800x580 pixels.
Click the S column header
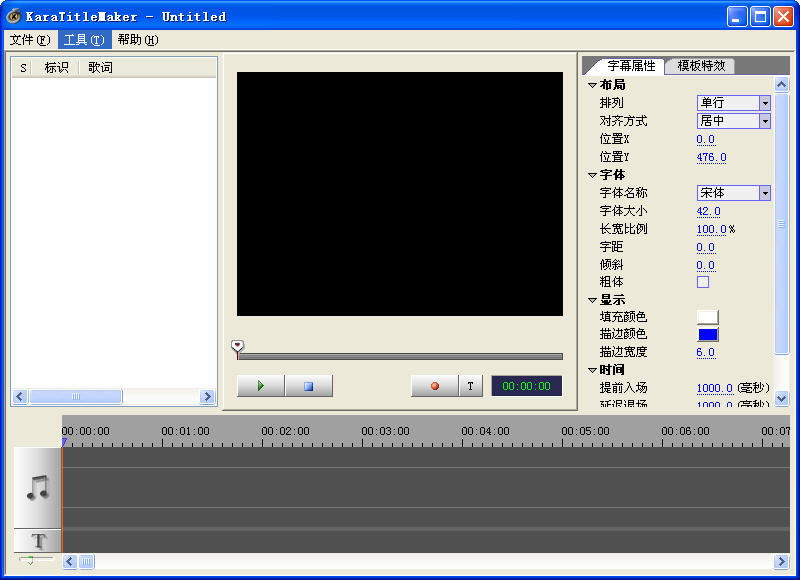pos(23,67)
